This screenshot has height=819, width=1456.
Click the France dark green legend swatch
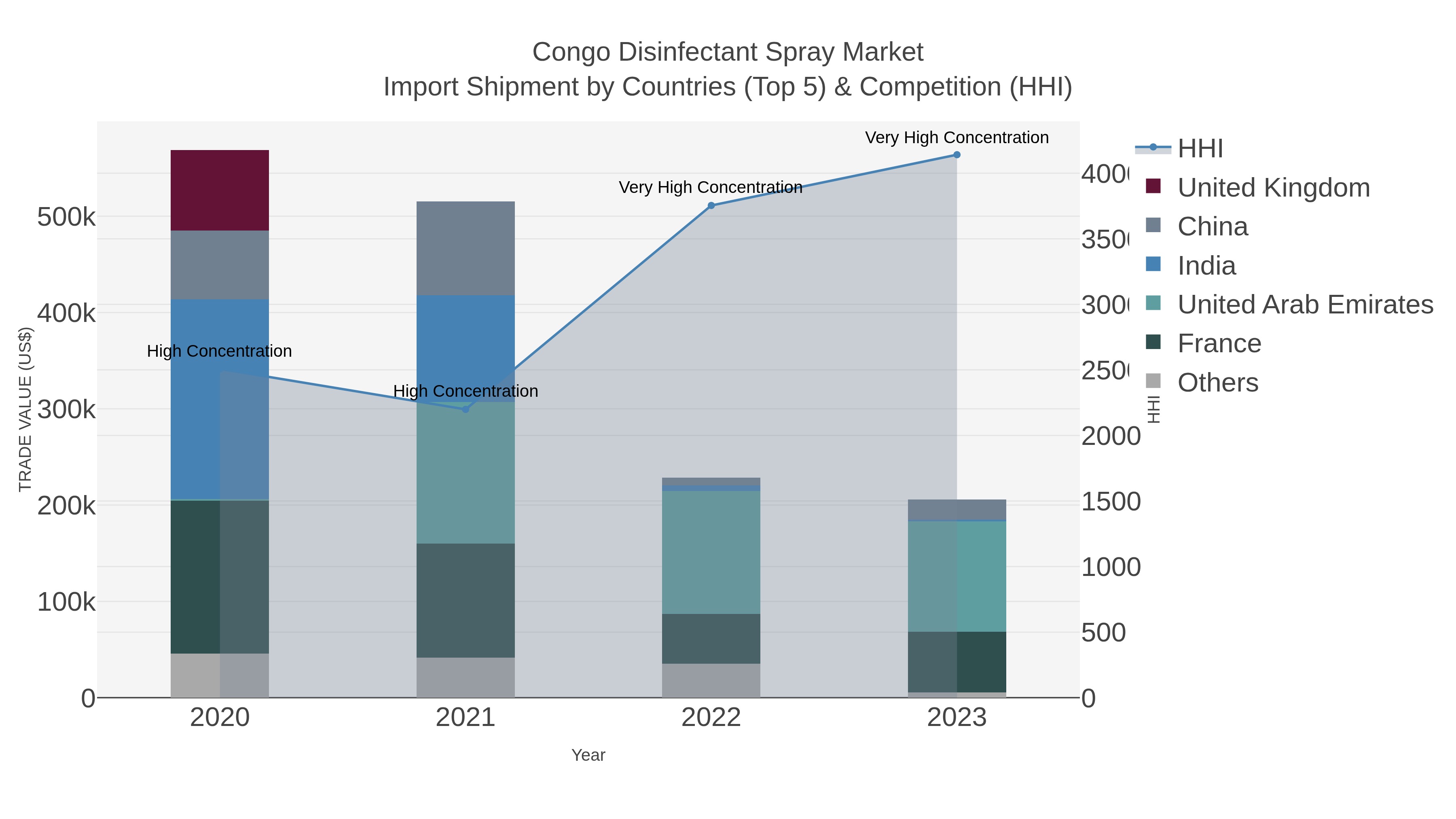[1153, 342]
